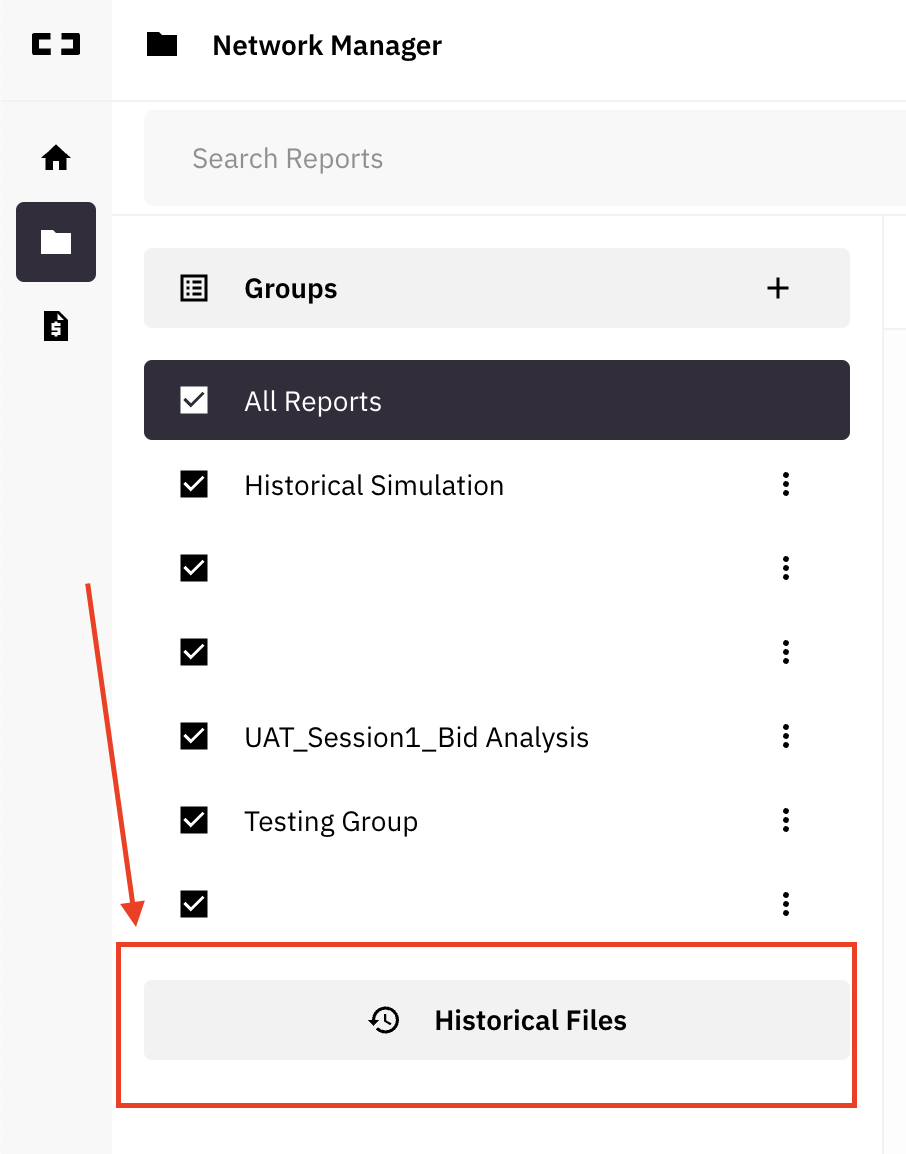This screenshot has width=906, height=1154.
Task: Select the Testing Group label
Action: point(331,821)
